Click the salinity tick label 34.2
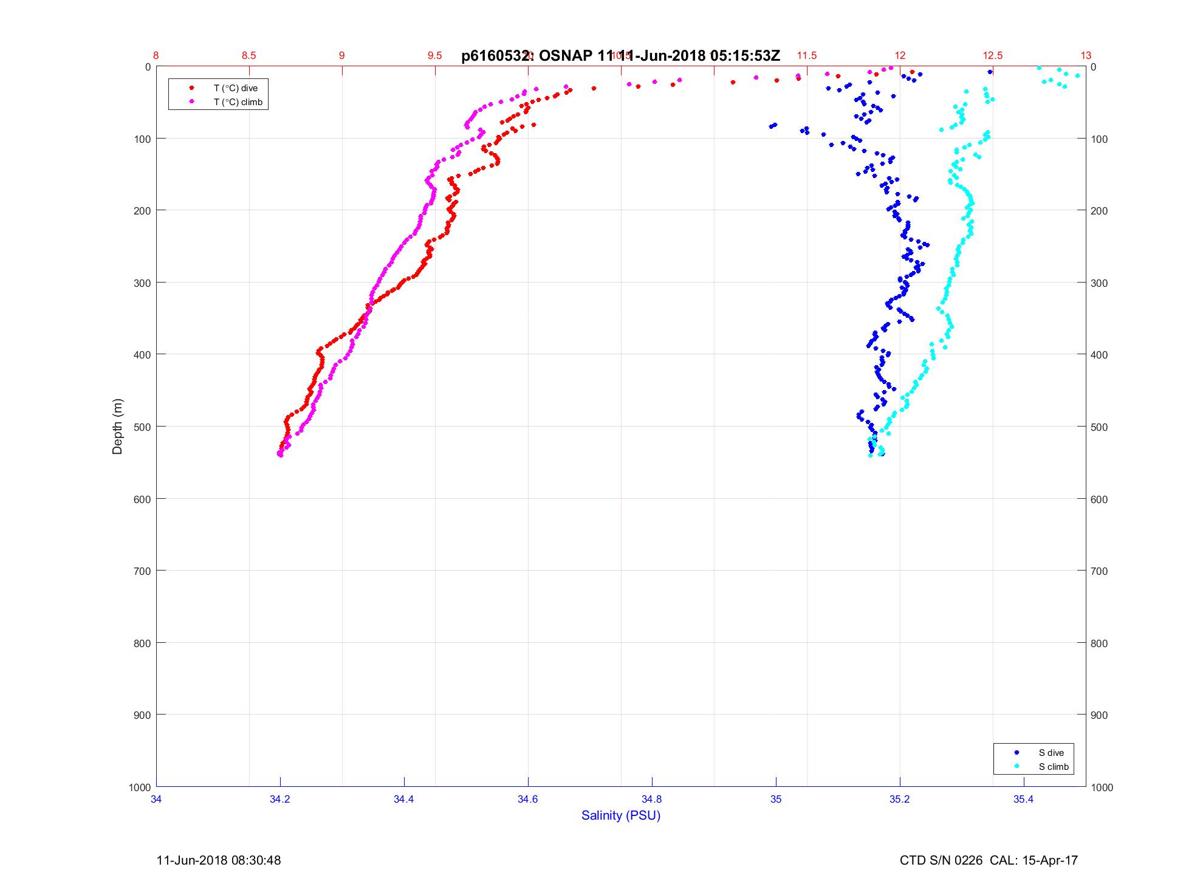Viewport: 1200px width, 885px height. coord(280,799)
